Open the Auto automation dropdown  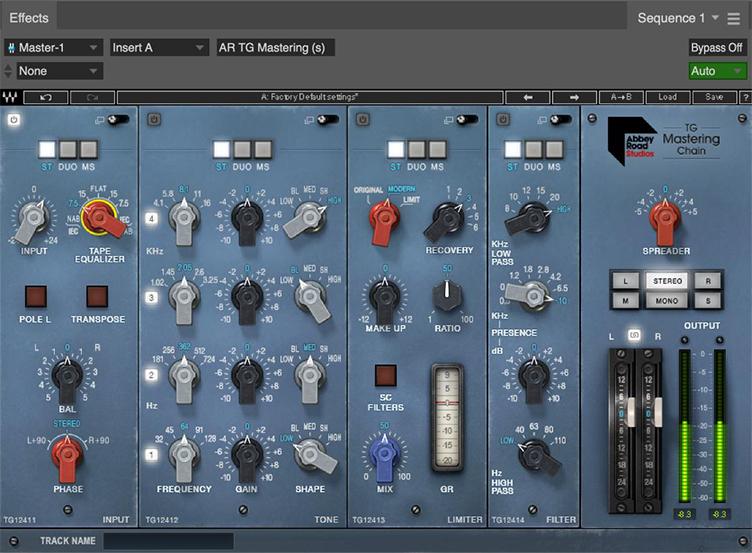717,71
